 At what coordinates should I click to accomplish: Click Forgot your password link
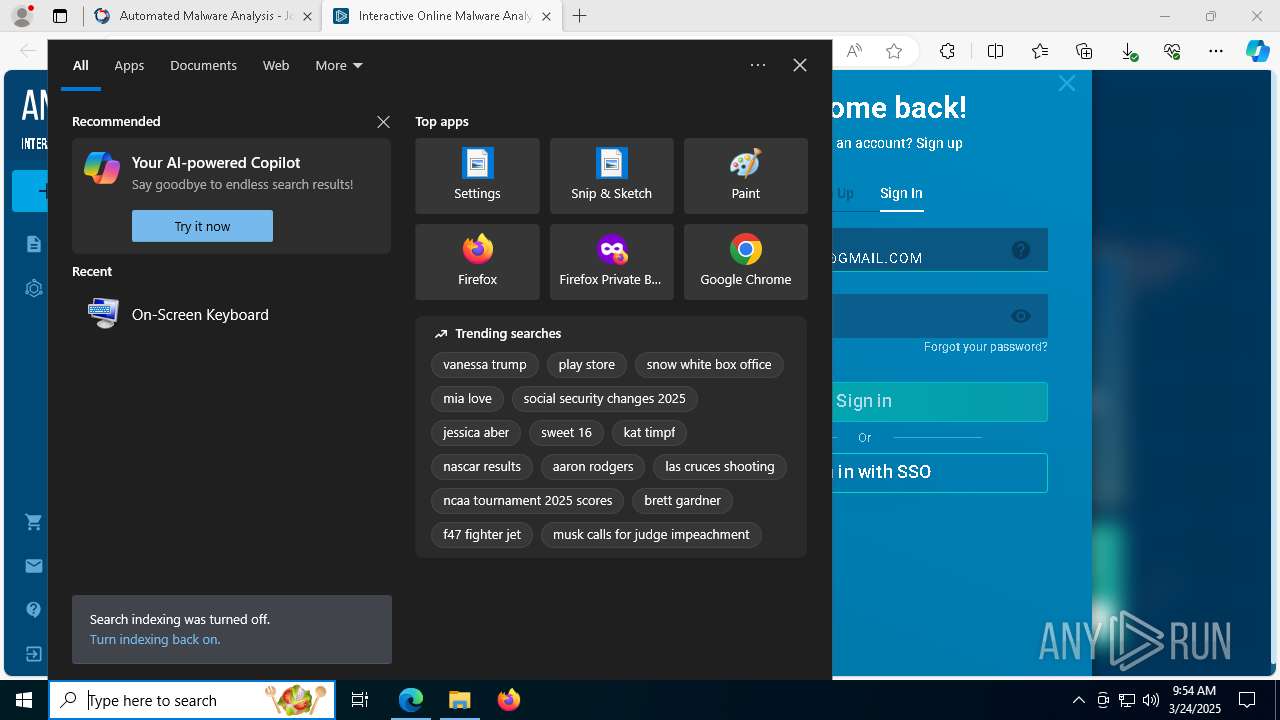986,347
